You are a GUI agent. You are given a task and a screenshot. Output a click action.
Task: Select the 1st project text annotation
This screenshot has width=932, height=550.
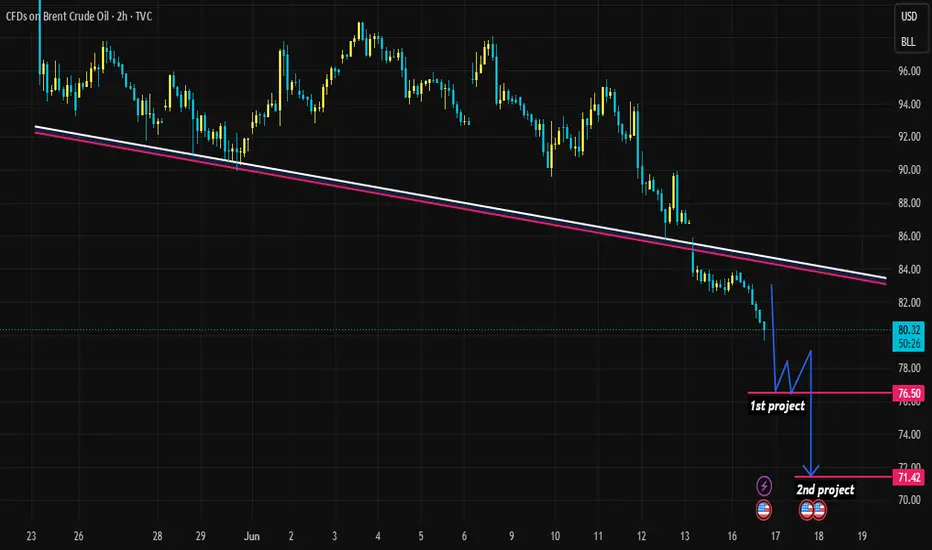(x=777, y=406)
